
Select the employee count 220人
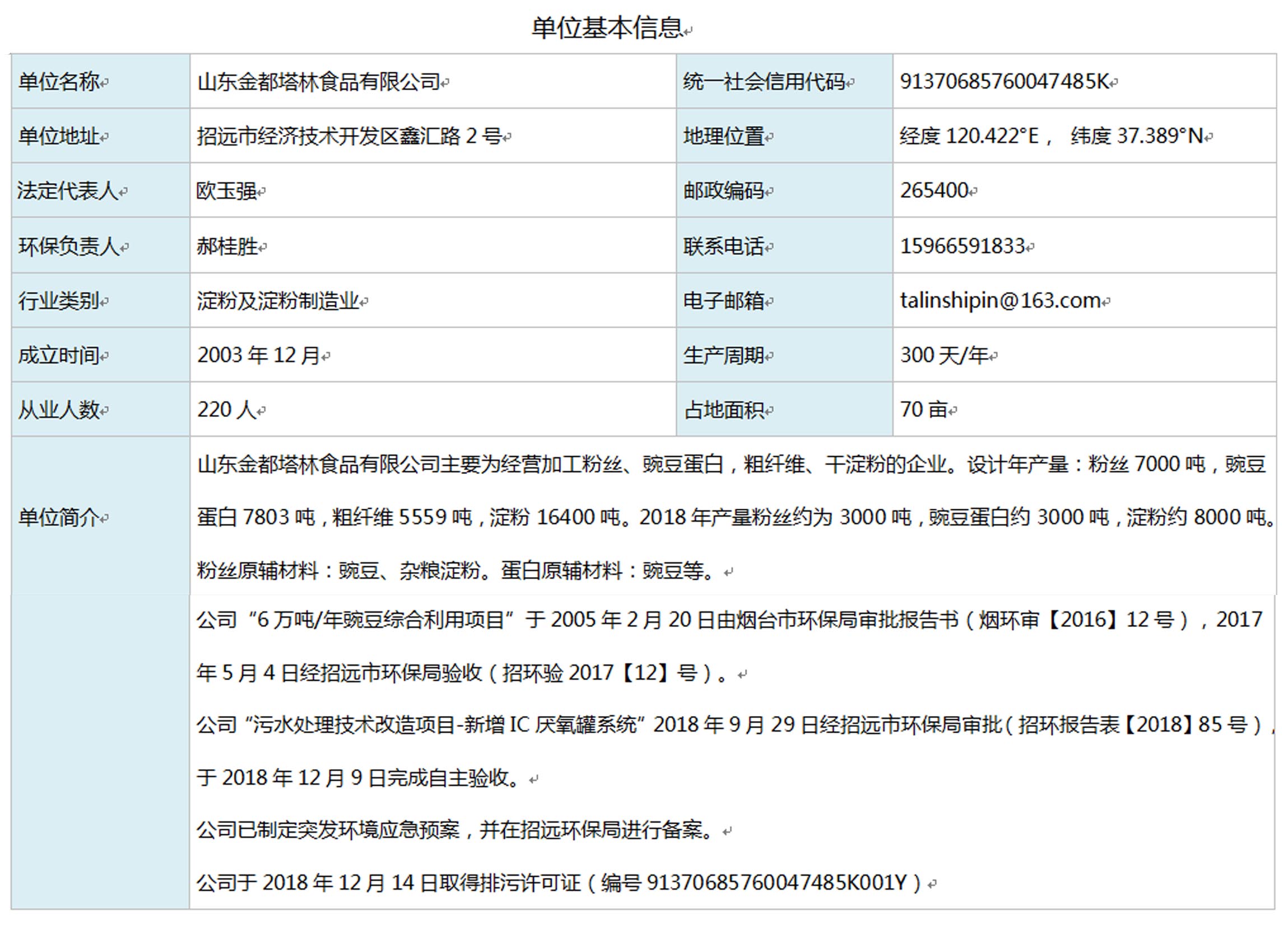(x=226, y=410)
